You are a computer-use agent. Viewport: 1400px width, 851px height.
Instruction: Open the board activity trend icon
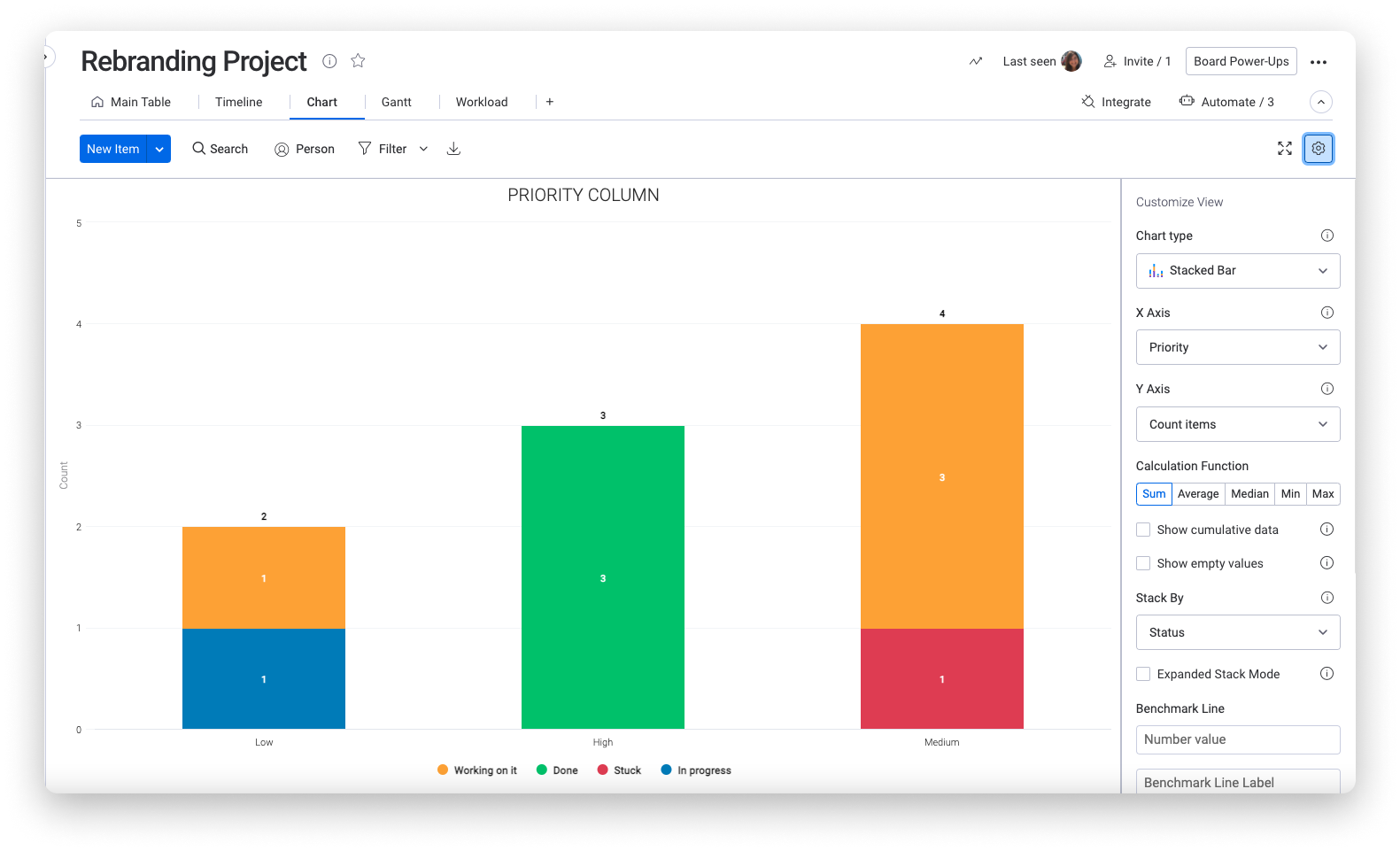point(975,61)
